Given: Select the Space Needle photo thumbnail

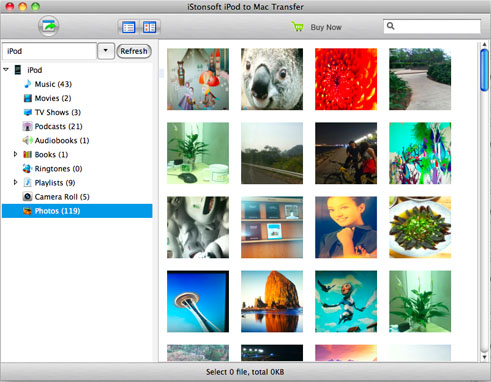Looking at the screenshot, I should click(198, 301).
